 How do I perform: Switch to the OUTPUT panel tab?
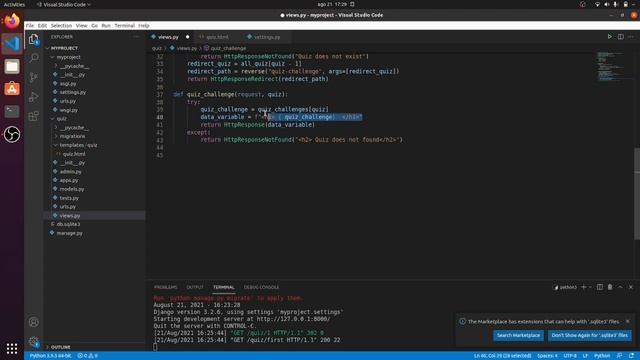click(195, 287)
